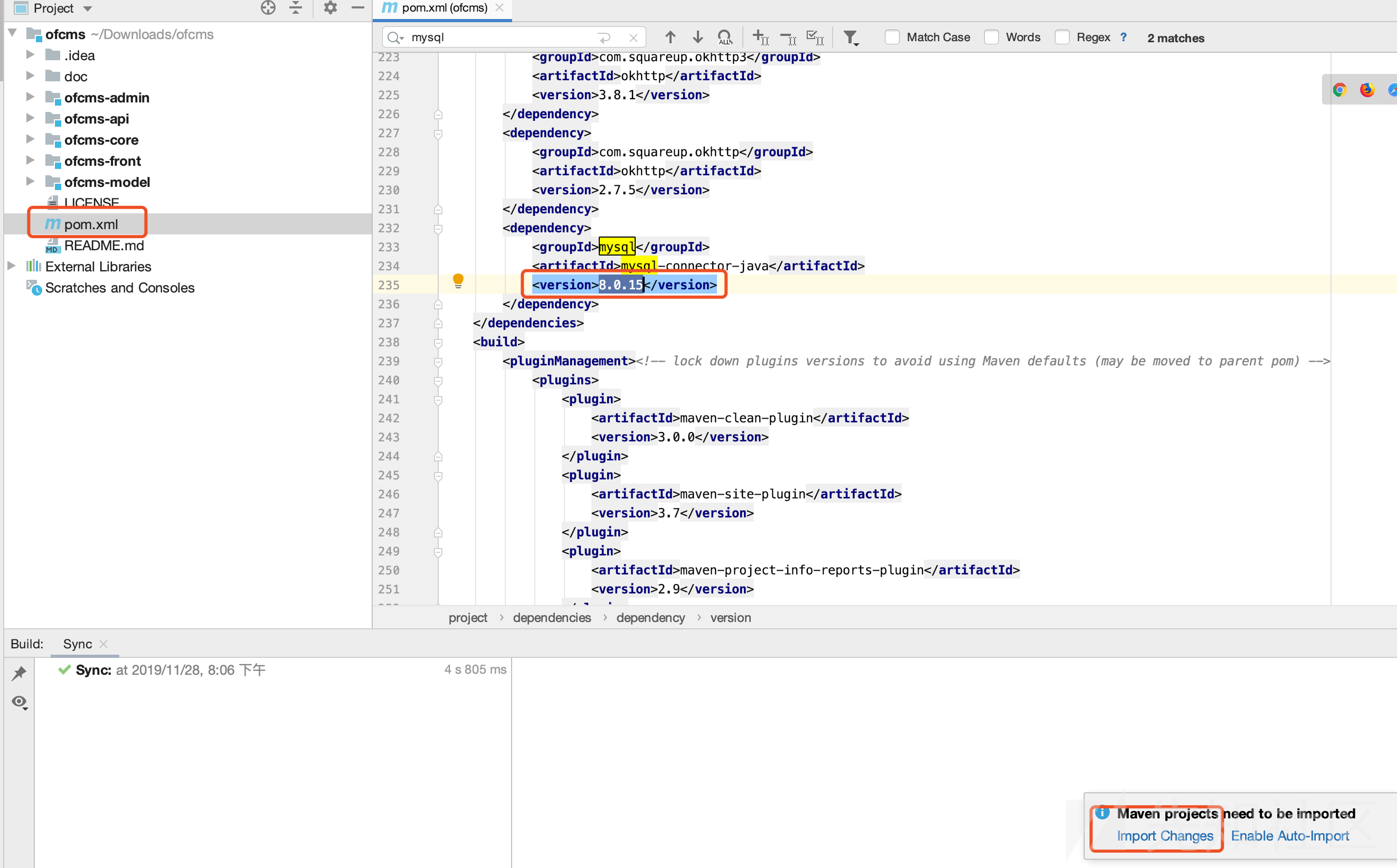The height and width of the screenshot is (868, 1397).
Task: Expand the ofcms-admin module
Action: coord(30,97)
